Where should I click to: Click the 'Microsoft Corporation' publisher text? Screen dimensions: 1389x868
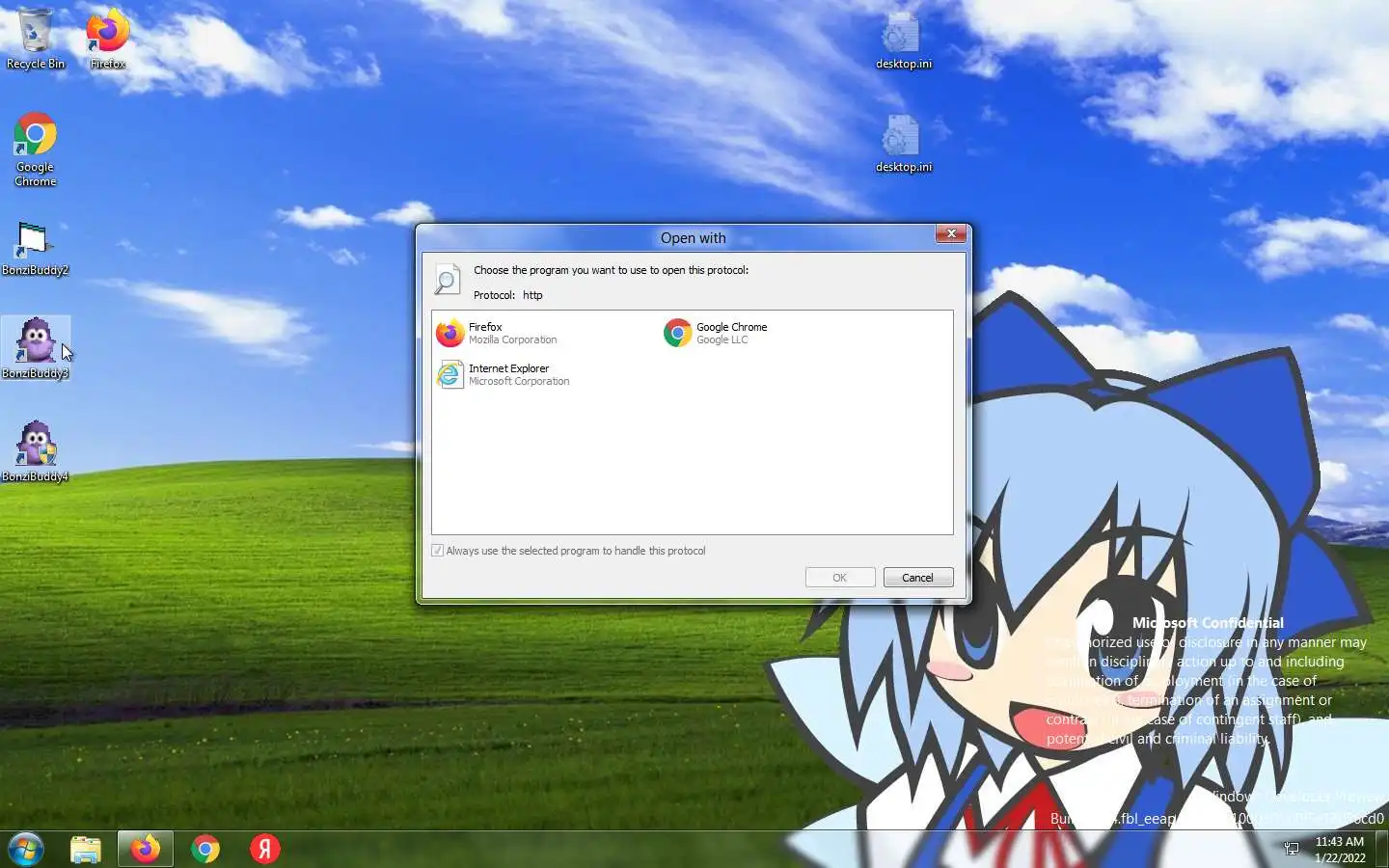click(x=519, y=381)
